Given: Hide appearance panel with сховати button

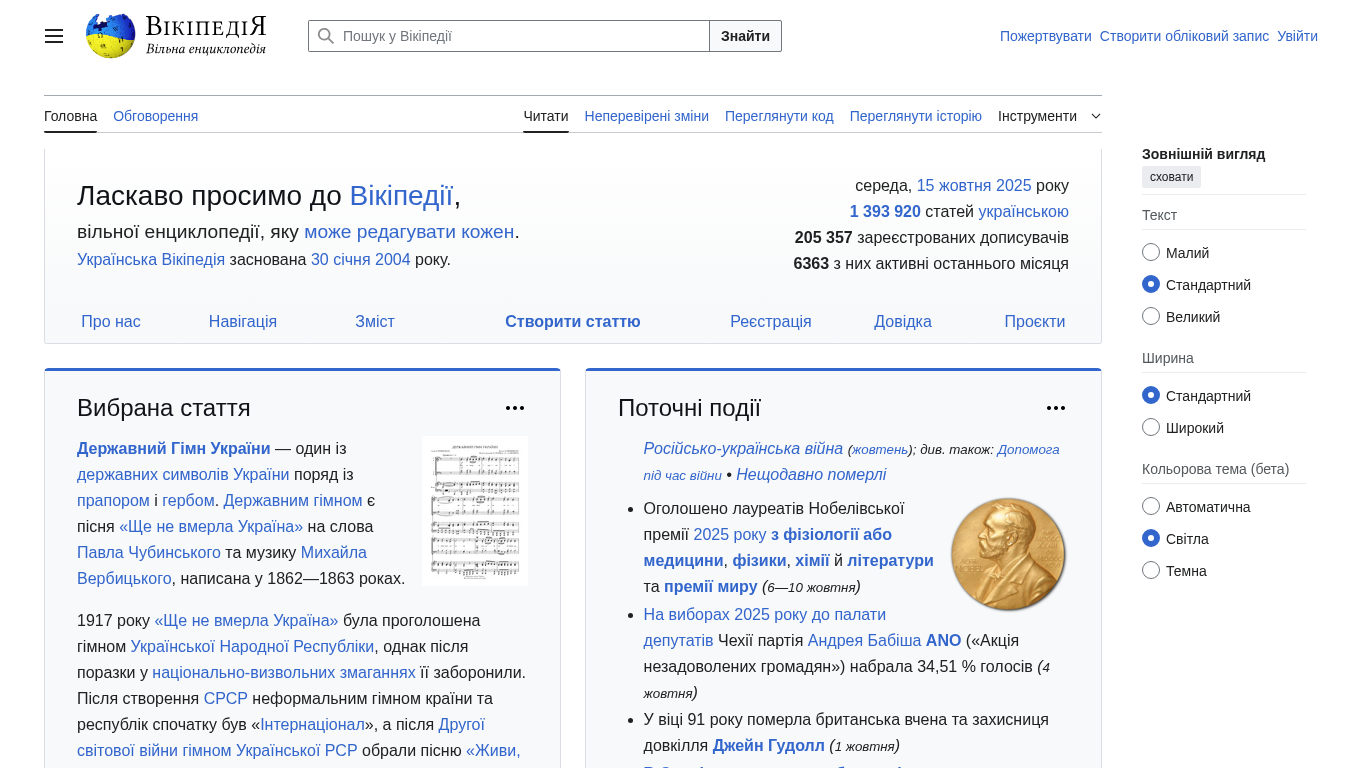Looking at the screenshot, I should [x=1171, y=177].
